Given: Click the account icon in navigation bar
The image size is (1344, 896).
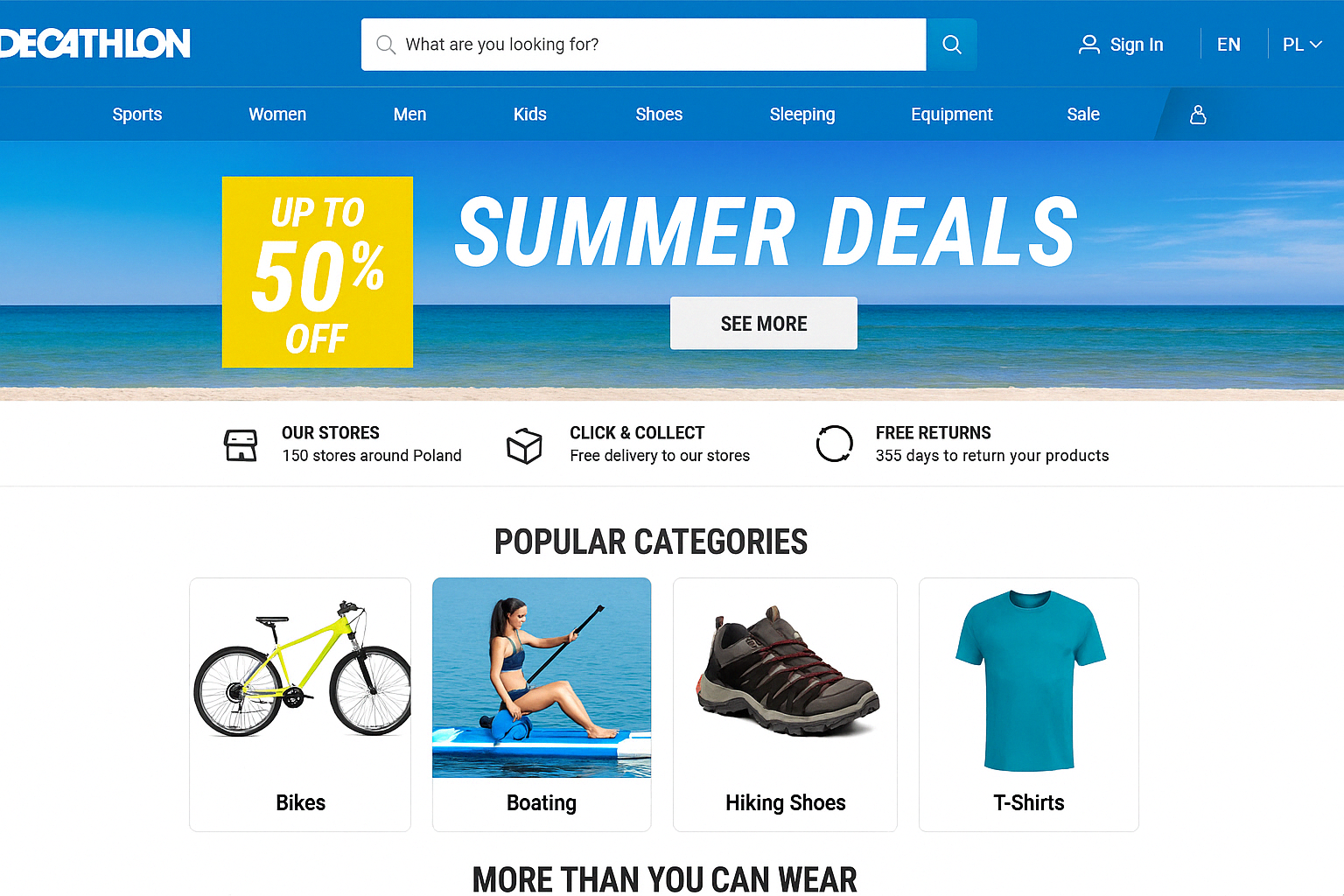Looking at the screenshot, I should (x=1198, y=115).
